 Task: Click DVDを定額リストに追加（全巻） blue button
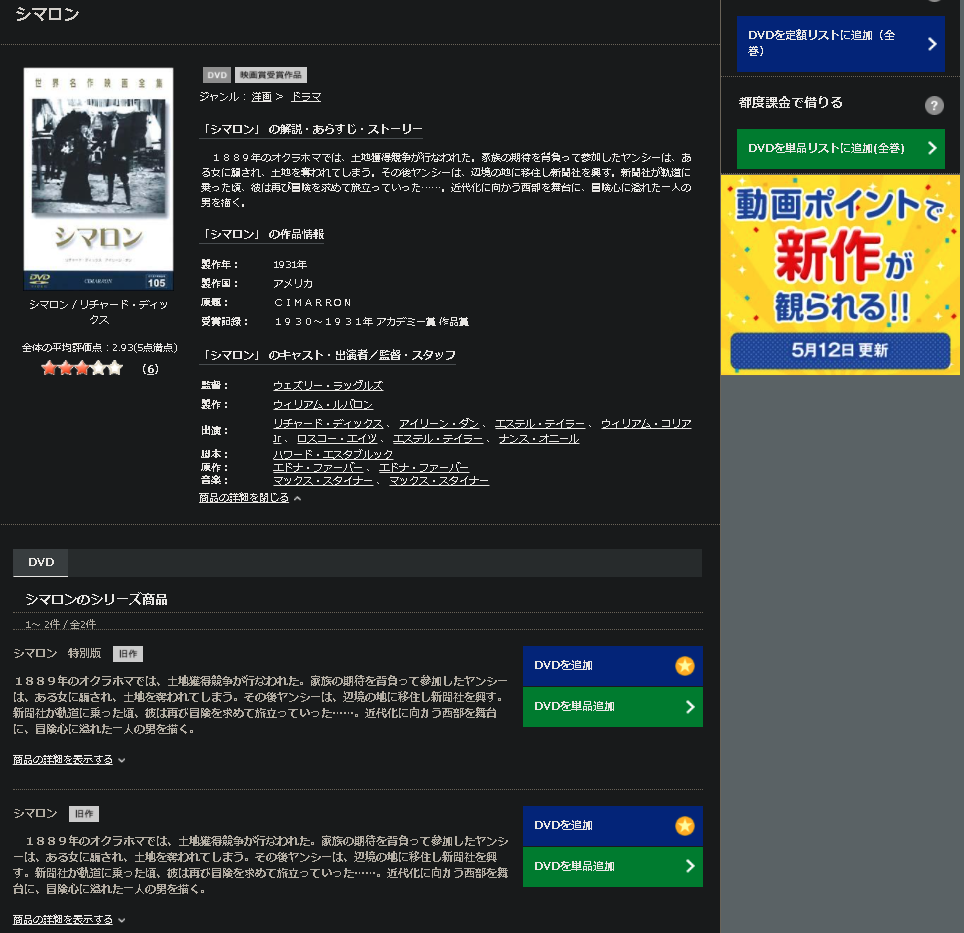(840, 44)
